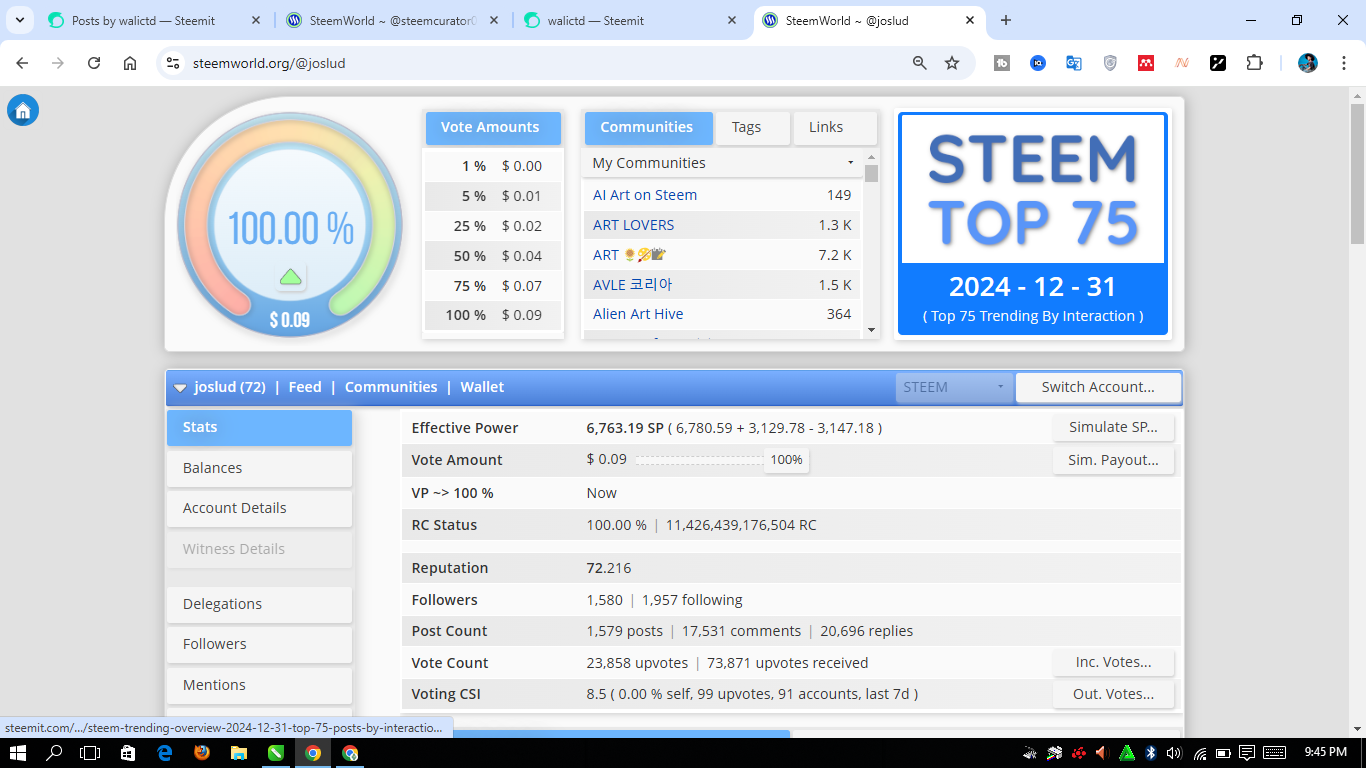Collapse the joslud account panel arrow
Image resolution: width=1366 pixels, height=768 pixels.
[180, 388]
